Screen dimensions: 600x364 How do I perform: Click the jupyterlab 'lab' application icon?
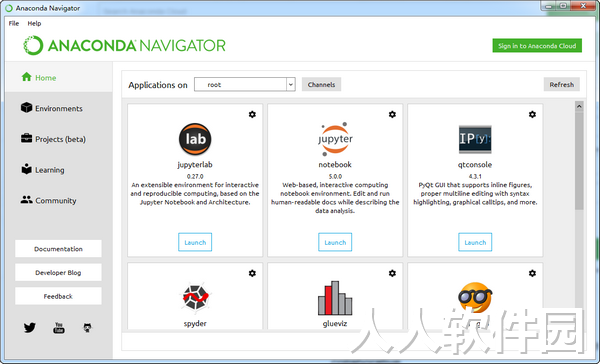(x=195, y=139)
